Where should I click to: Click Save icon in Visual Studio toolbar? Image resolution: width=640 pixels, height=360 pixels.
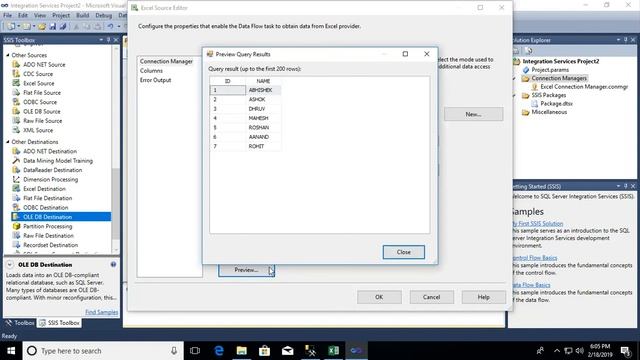52,27
